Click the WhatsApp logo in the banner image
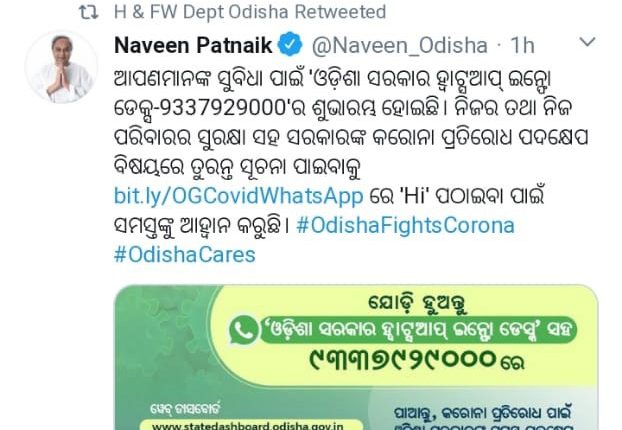This screenshot has height=430, width=622. pyautogui.click(x=243, y=329)
